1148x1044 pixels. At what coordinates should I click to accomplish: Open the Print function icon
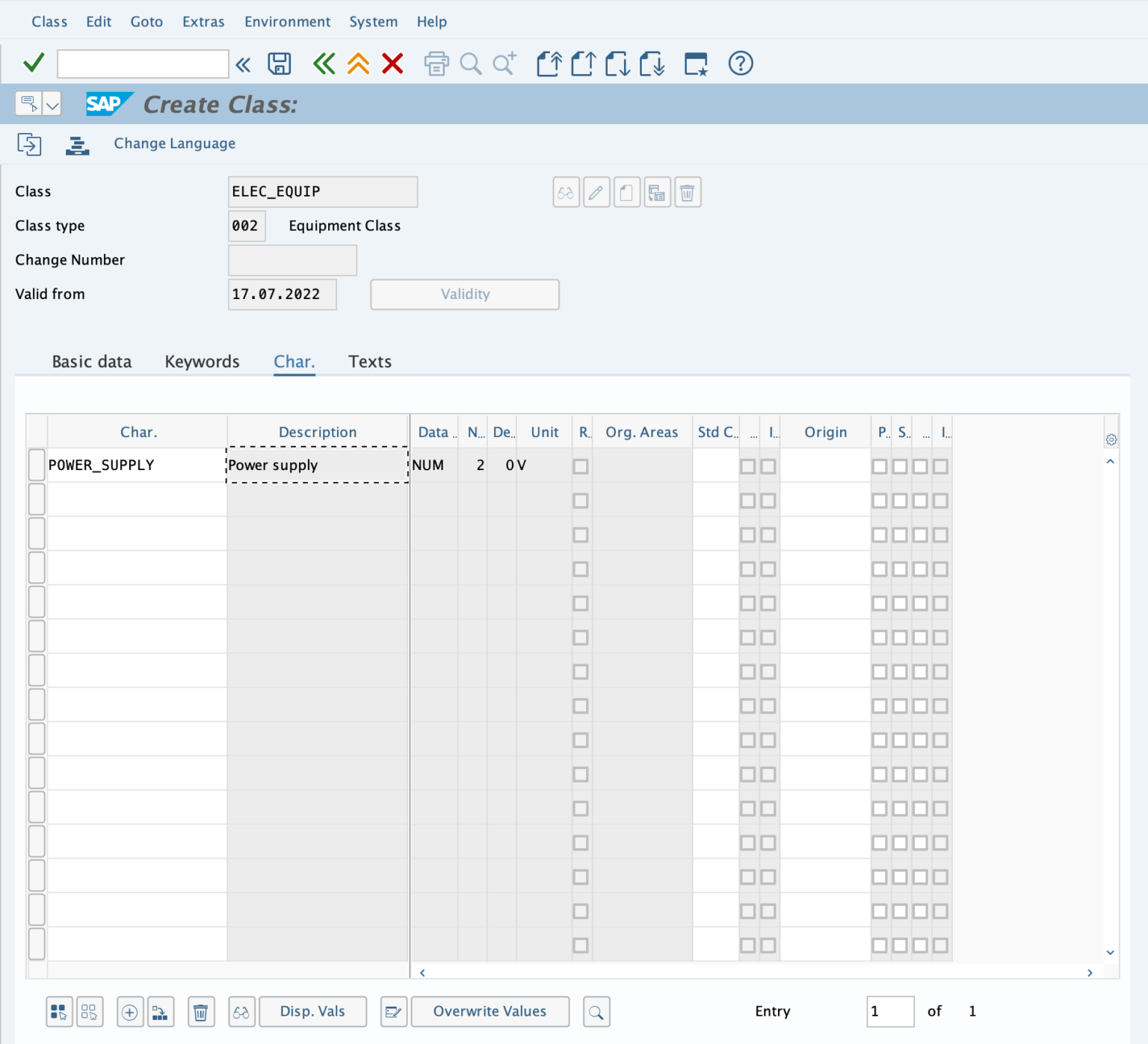pos(436,64)
